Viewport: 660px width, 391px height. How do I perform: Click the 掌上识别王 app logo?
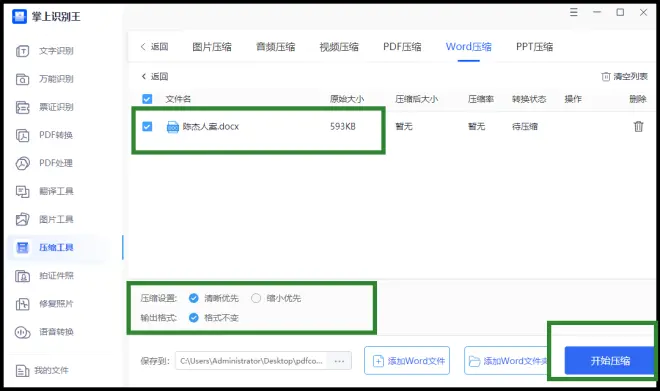pos(19,16)
